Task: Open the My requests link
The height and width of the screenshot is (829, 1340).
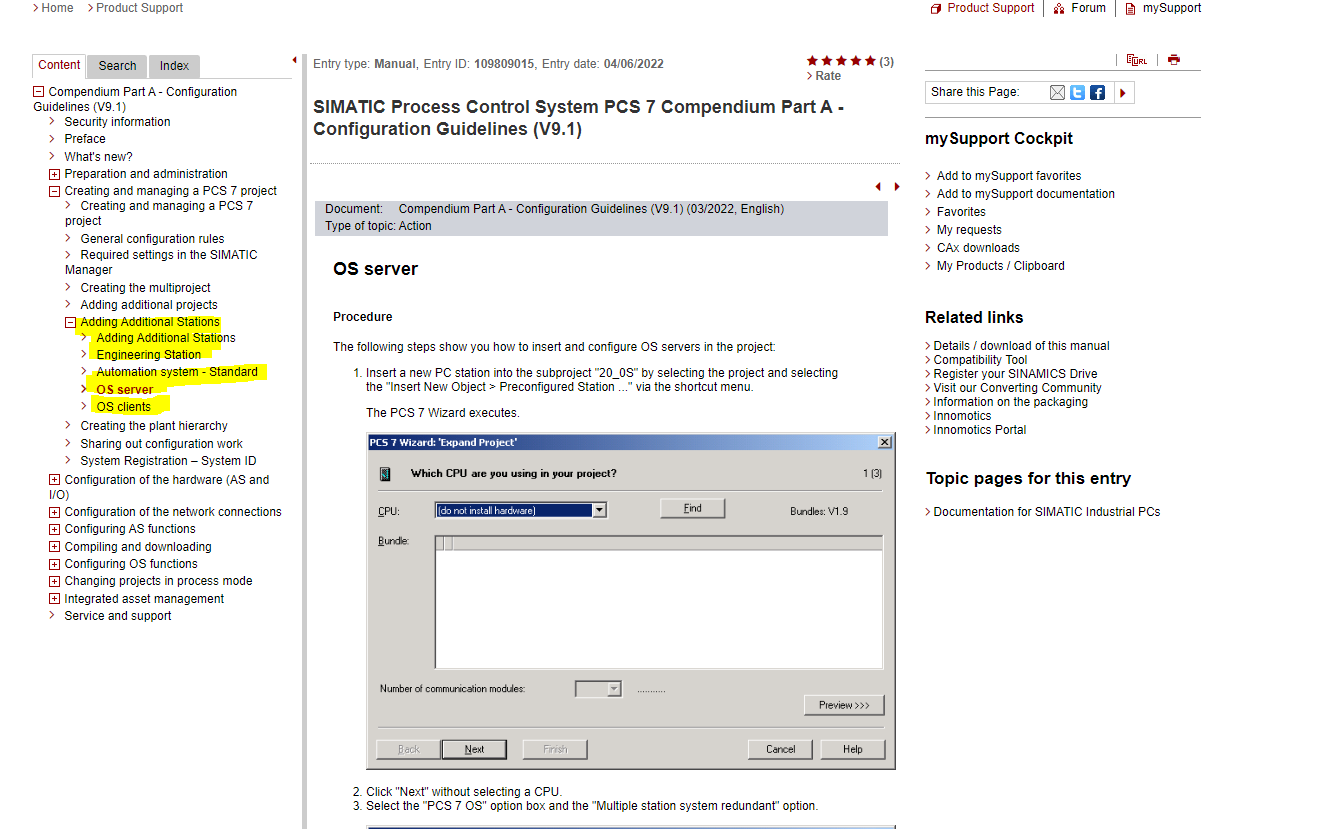Action: click(x=969, y=230)
